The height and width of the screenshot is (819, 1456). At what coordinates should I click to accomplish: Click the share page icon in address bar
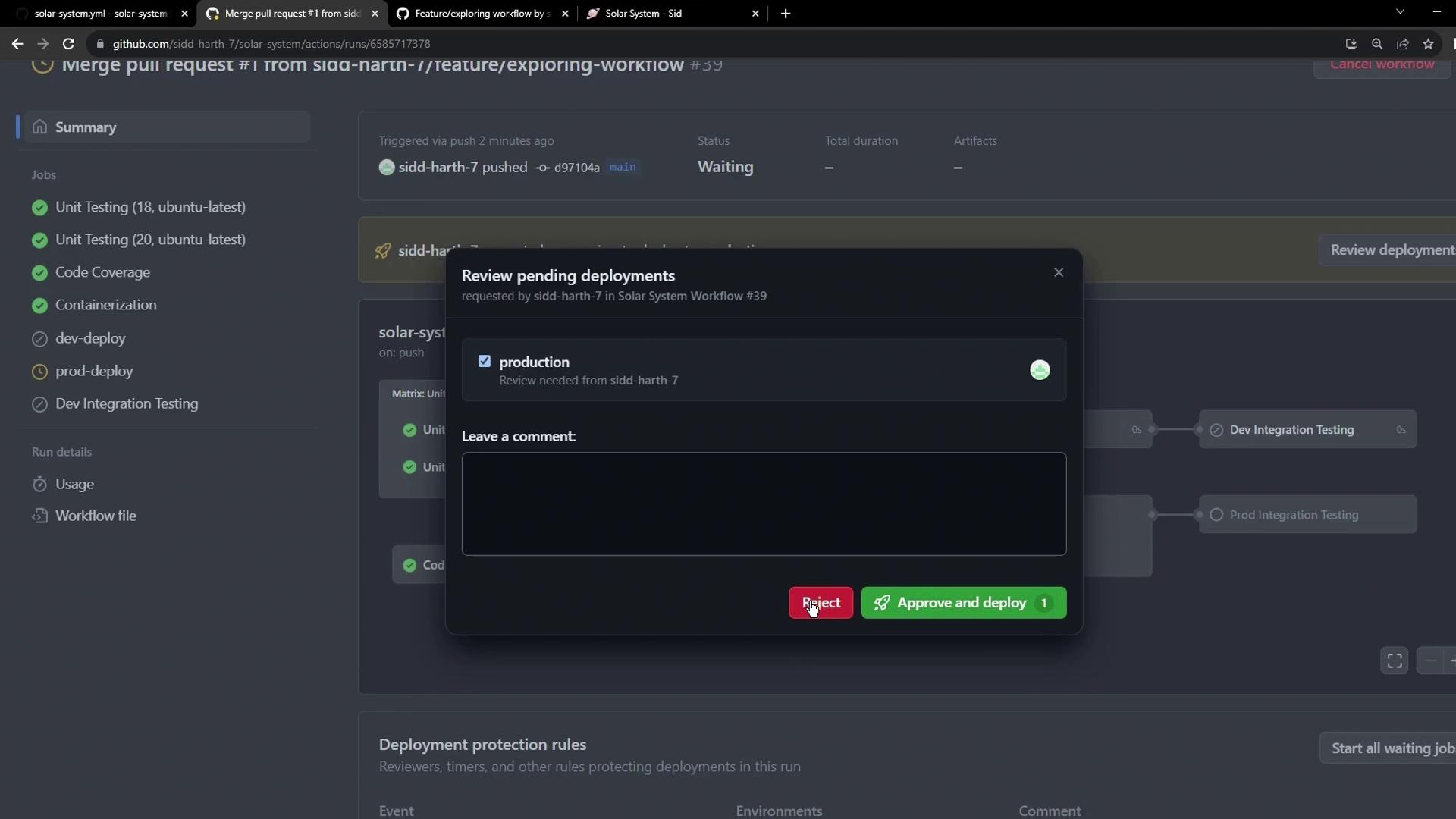(x=1403, y=44)
